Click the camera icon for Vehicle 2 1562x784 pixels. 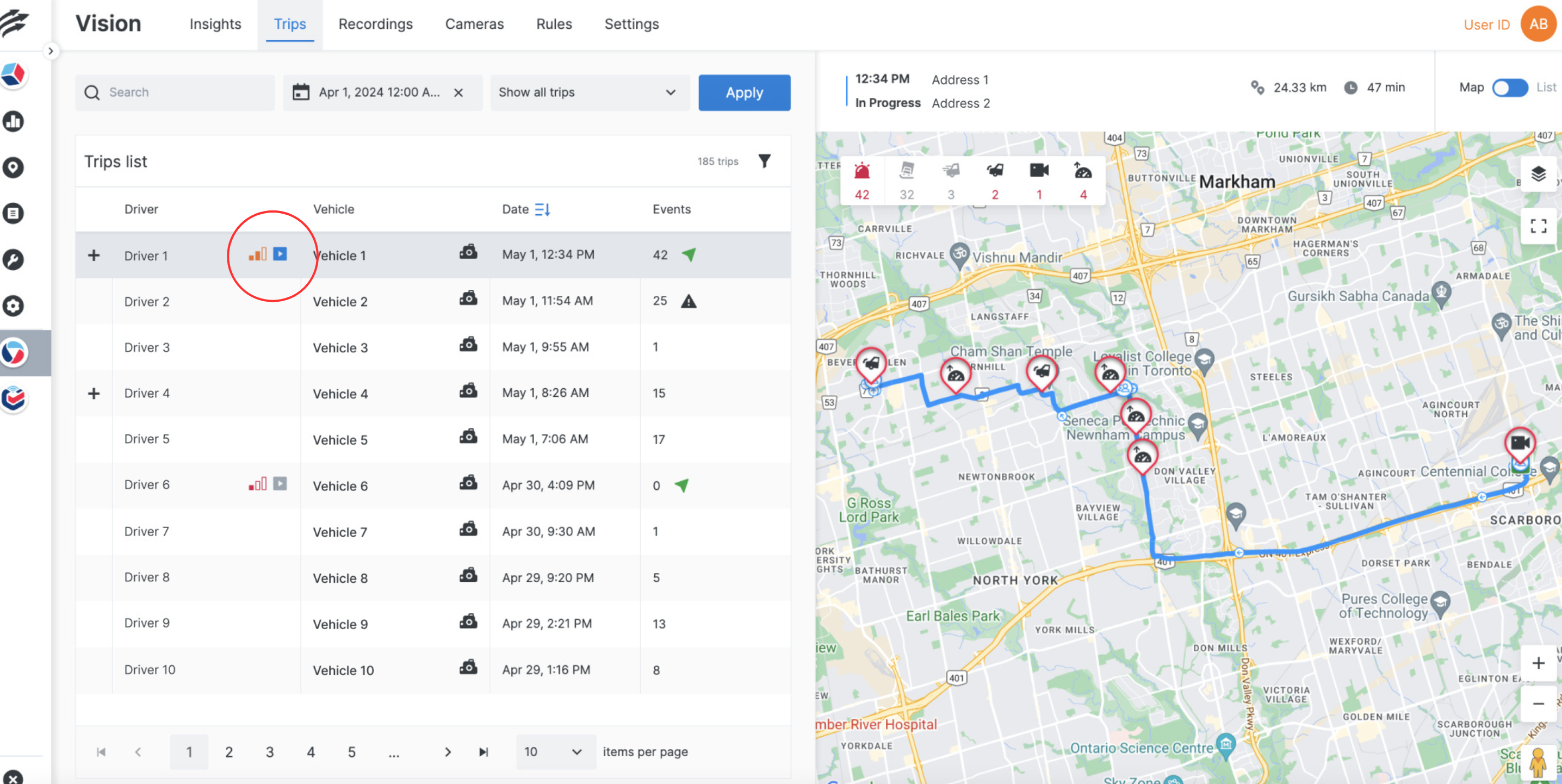click(x=468, y=298)
